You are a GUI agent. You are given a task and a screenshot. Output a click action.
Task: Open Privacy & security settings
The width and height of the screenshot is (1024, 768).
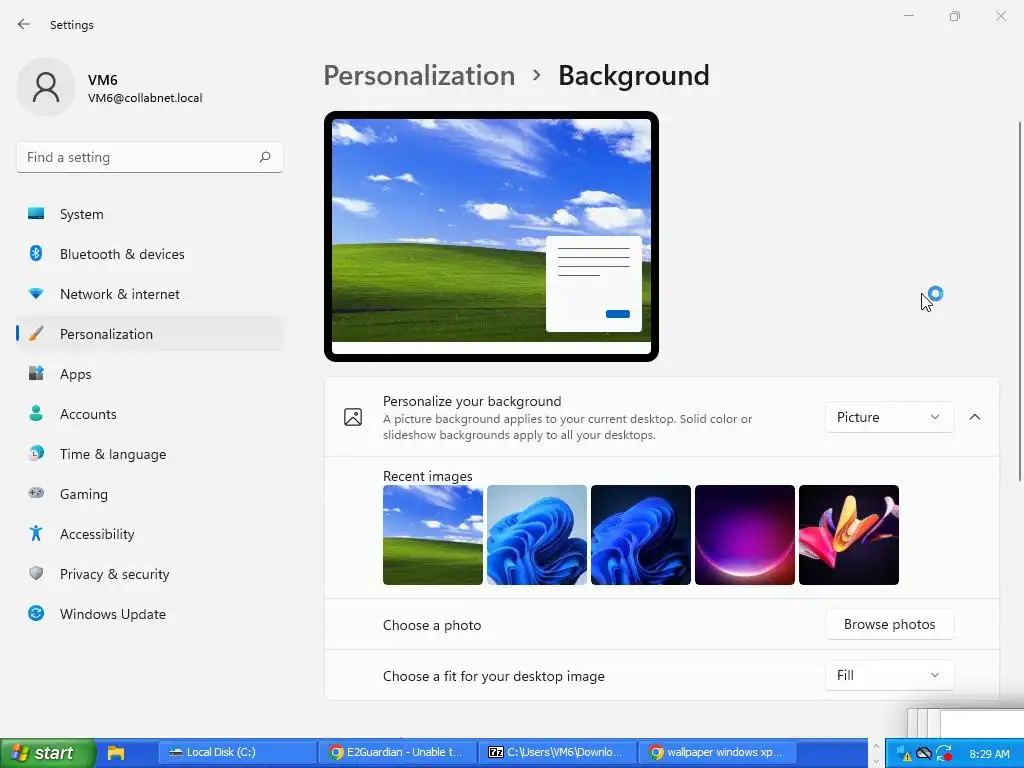[x=150, y=574]
